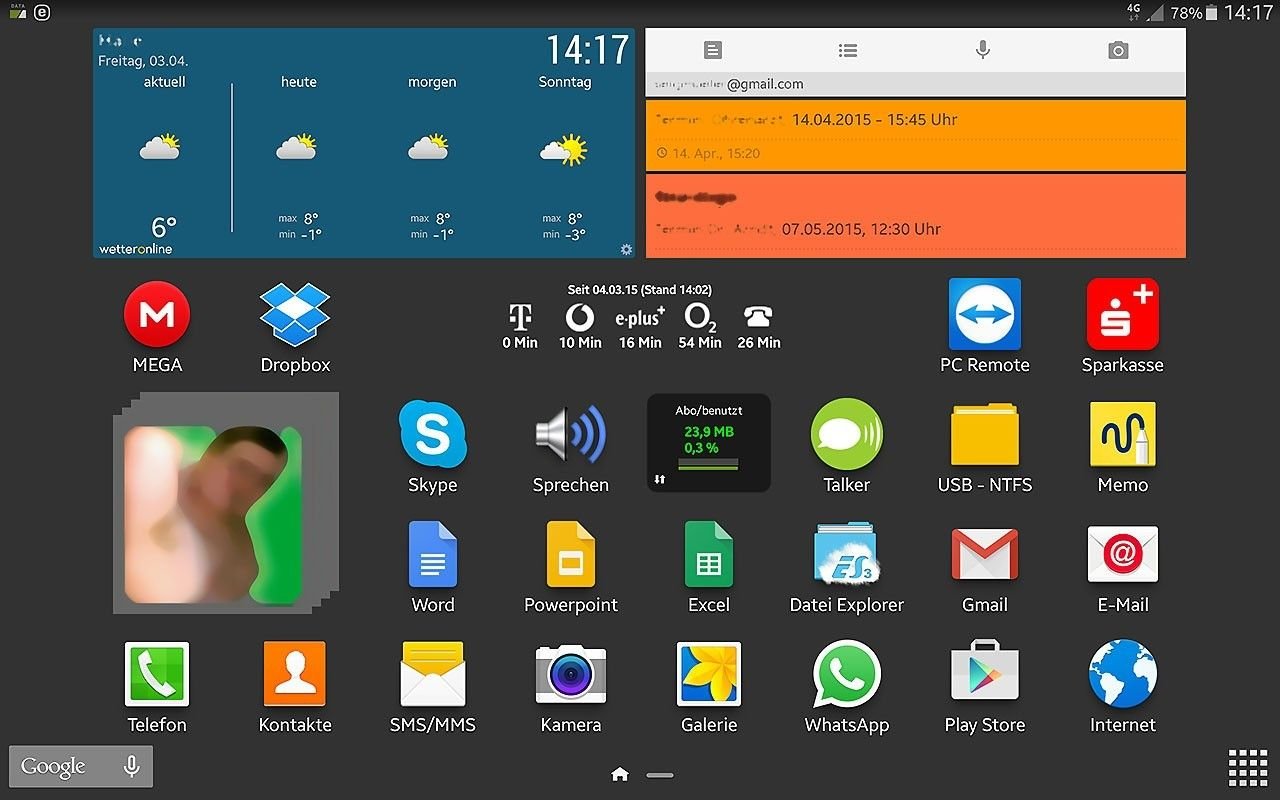Tap the O2 54 Min entry

click(700, 327)
